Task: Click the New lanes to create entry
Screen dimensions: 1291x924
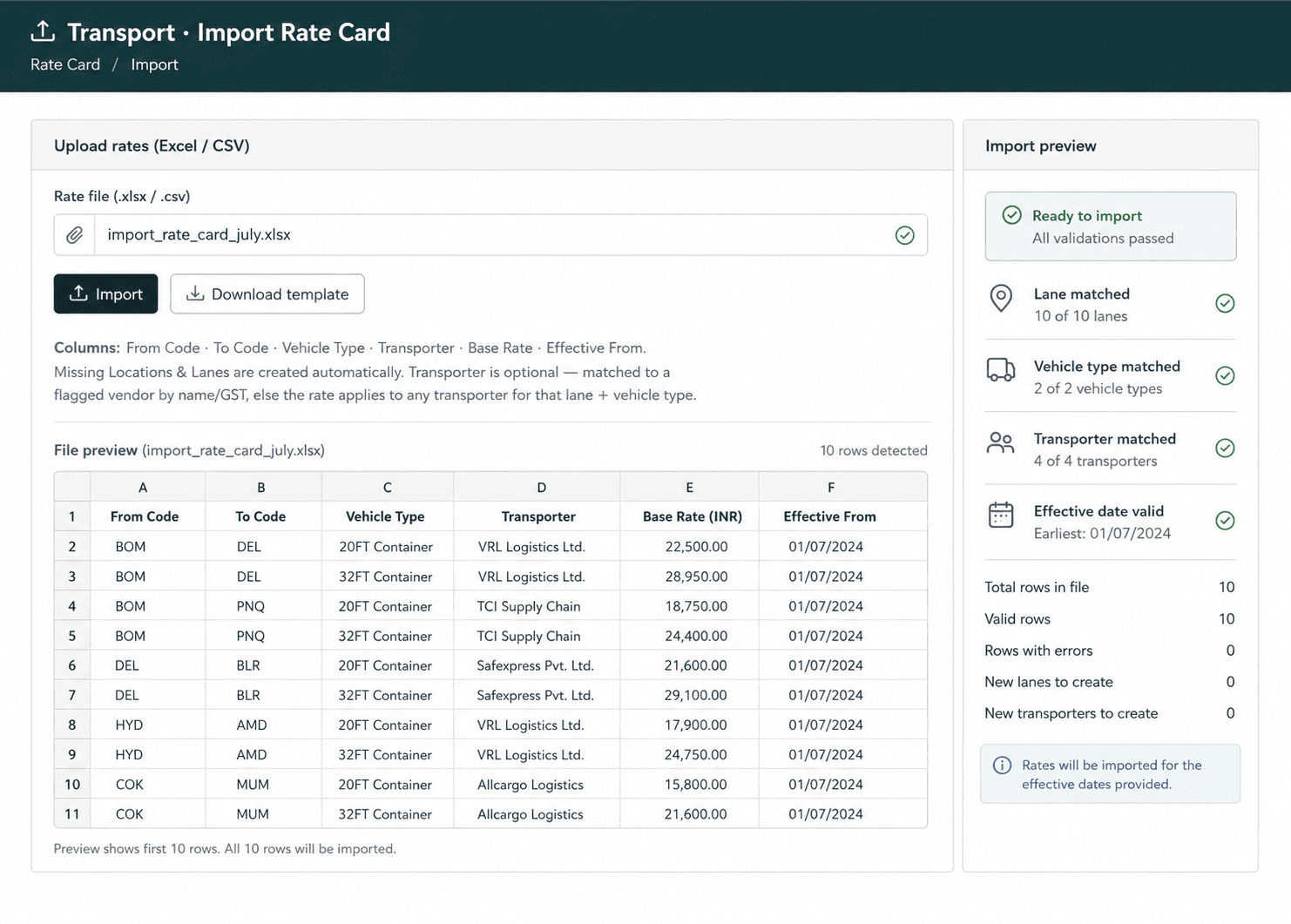Action: 1110,682
